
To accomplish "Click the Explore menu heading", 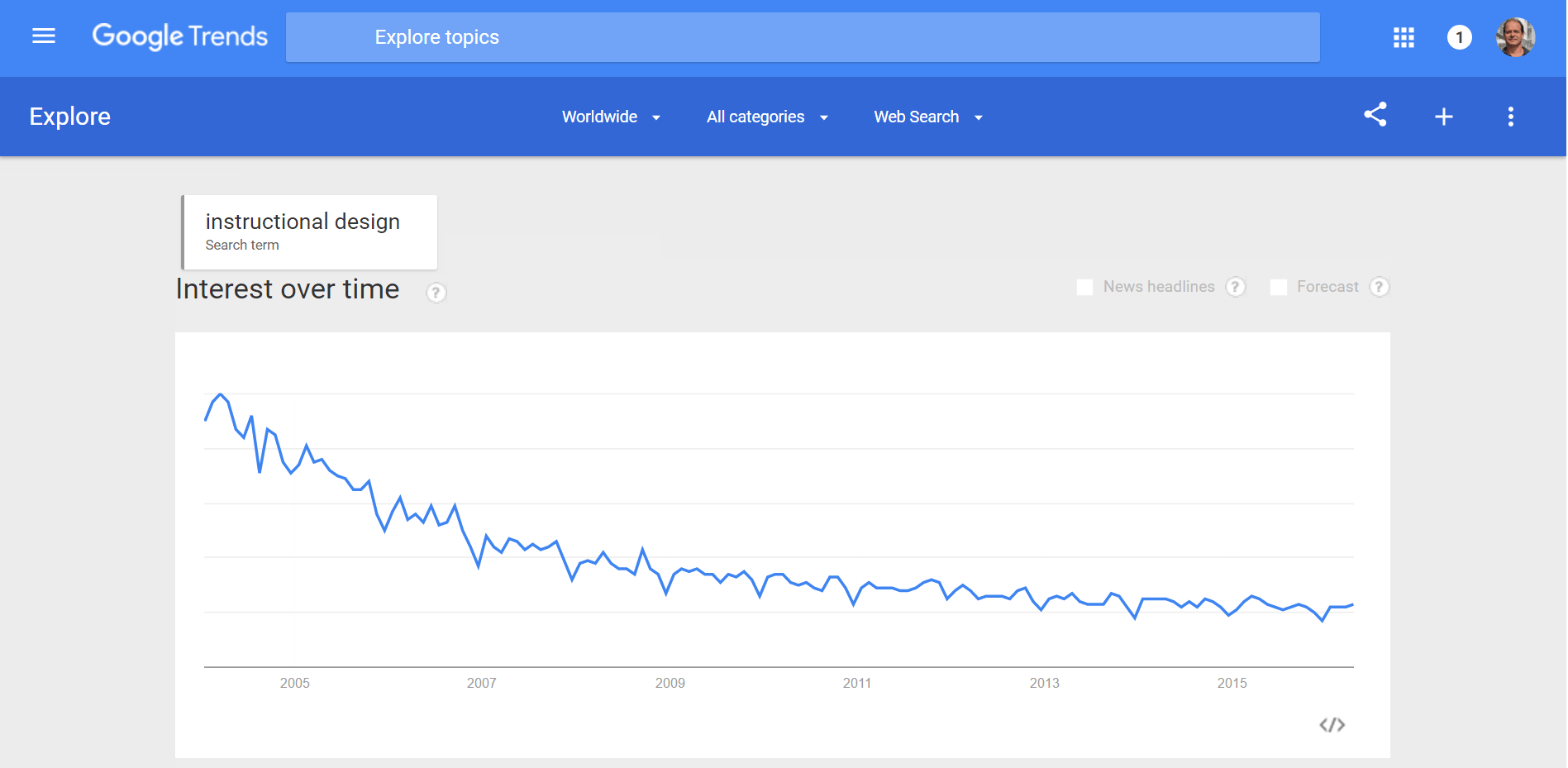I will [x=69, y=116].
